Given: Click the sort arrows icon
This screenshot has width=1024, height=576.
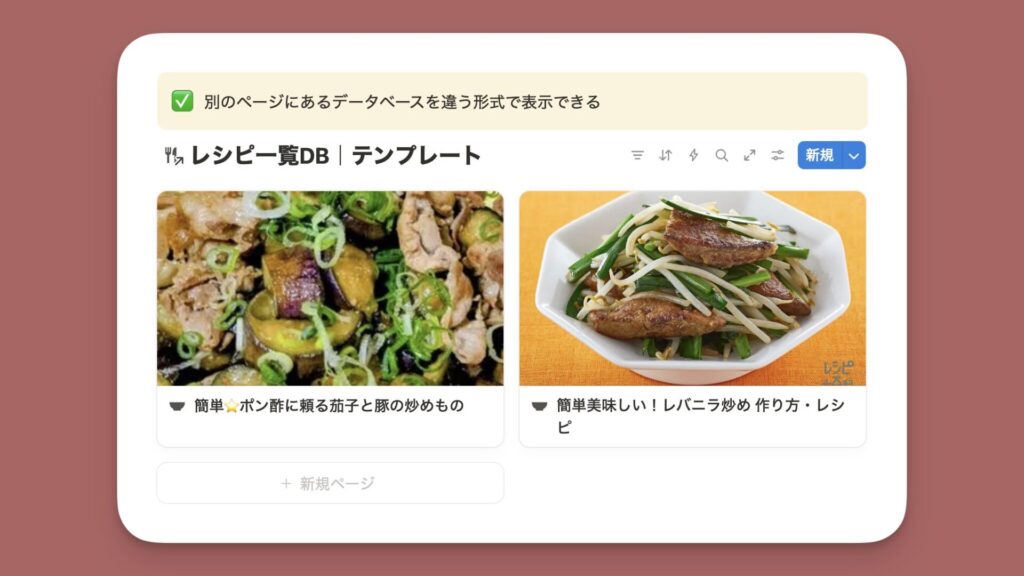Looking at the screenshot, I should click(665, 155).
